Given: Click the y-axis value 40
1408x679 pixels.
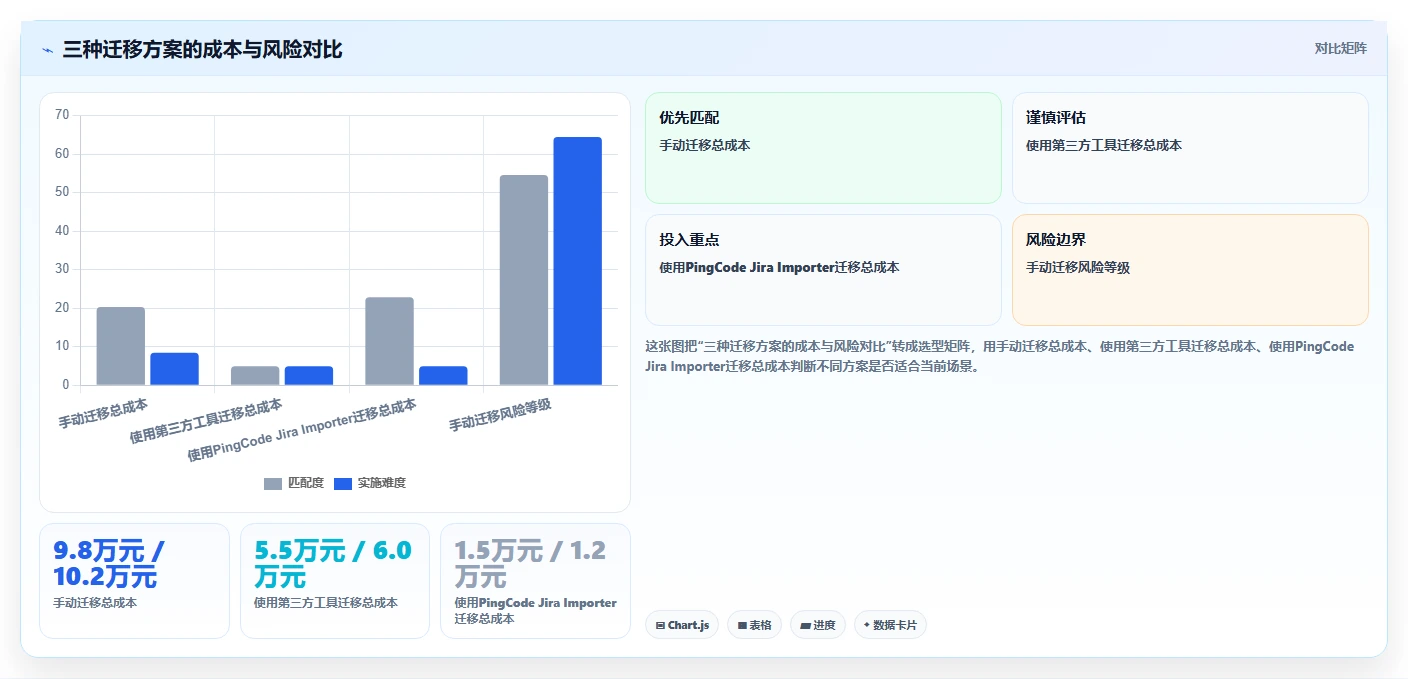Looking at the screenshot, I should coord(62,231).
